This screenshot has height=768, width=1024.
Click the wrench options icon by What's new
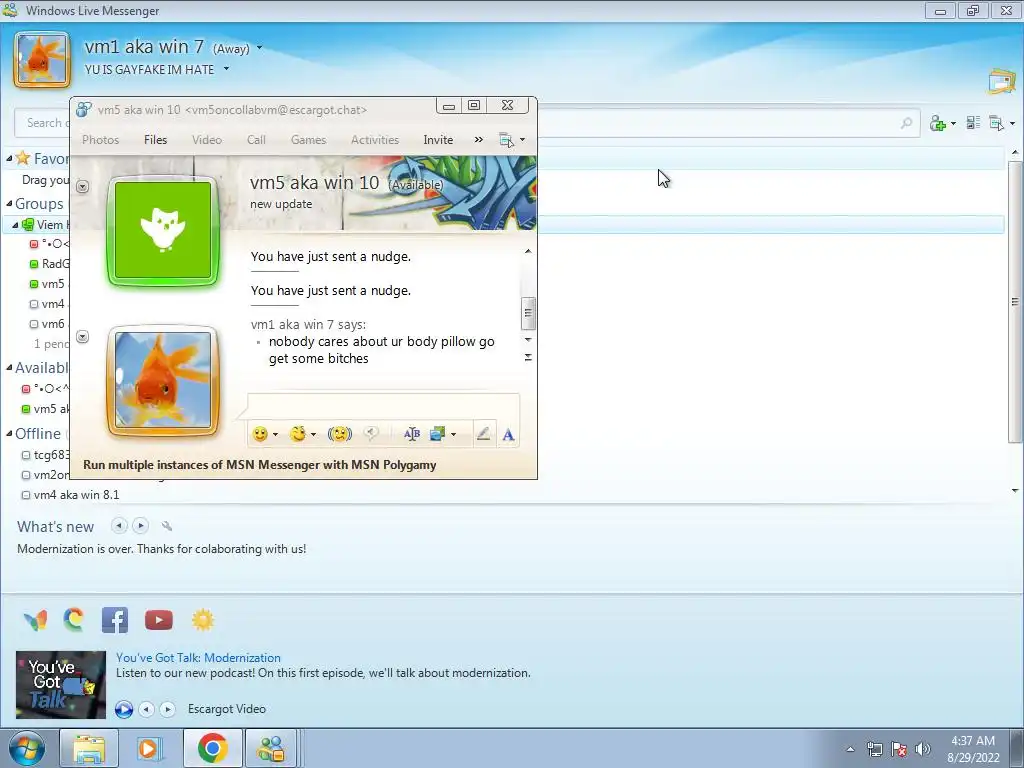(167, 526)
